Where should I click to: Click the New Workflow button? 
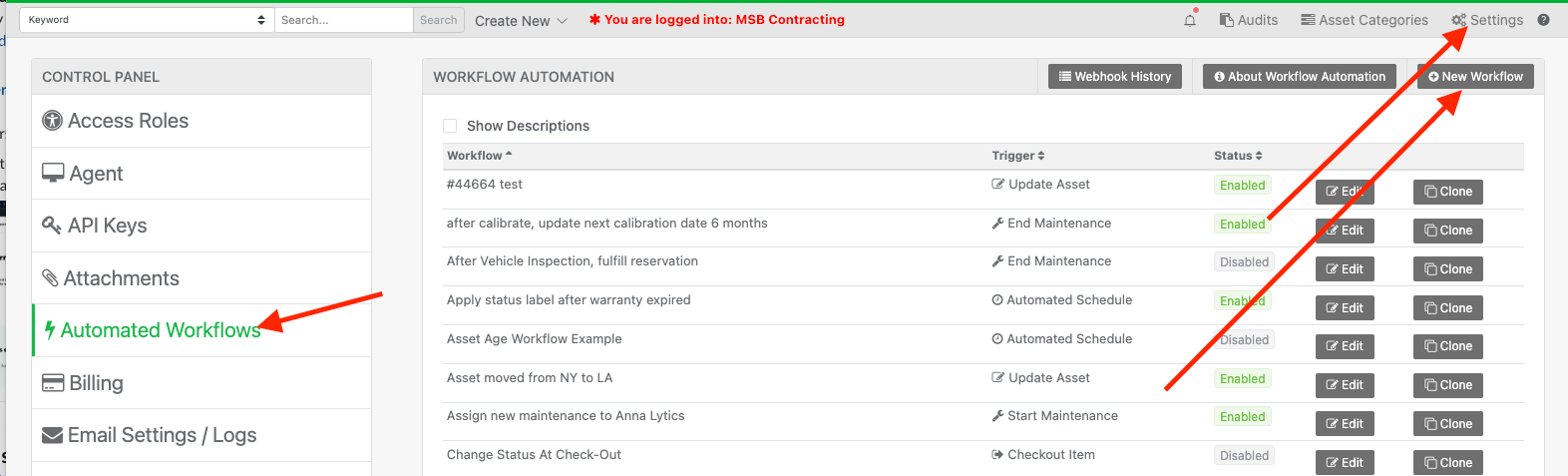tap(1475, 77)
